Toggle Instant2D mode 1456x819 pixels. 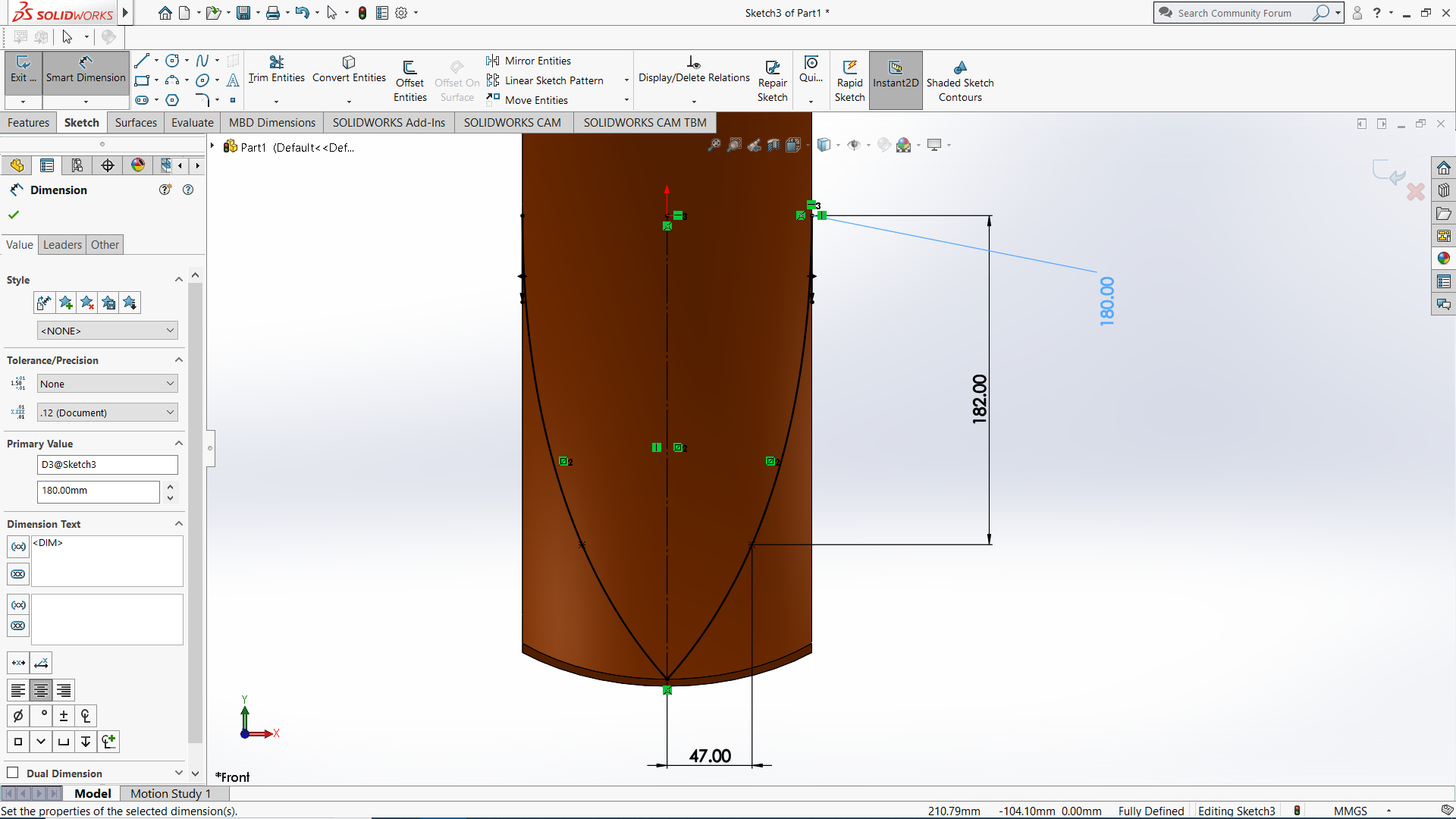(896, 78)
